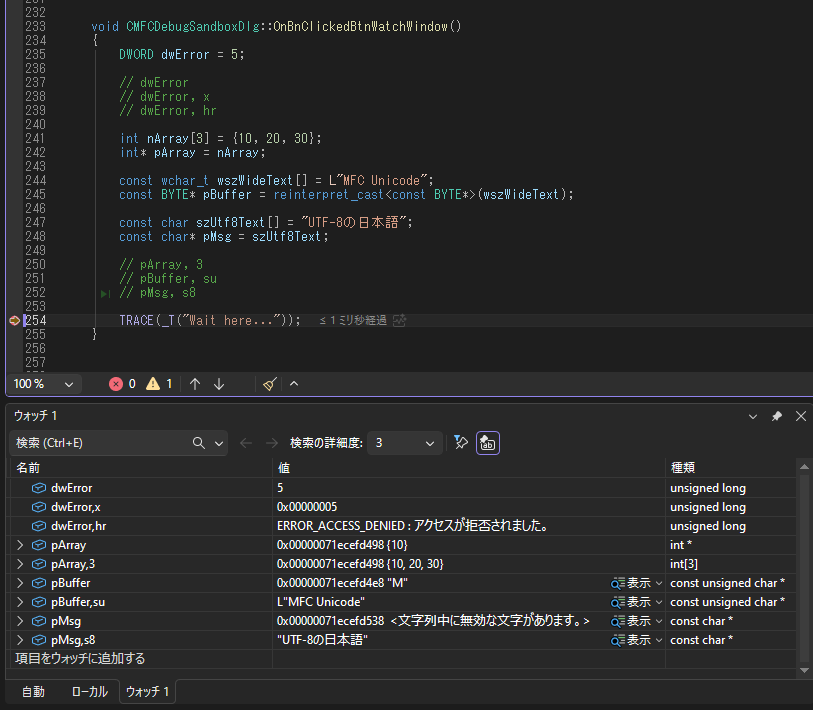Open the search depth dropdown showing 3
The height and width of the screenshot is (710, 813).
(404, 443)
